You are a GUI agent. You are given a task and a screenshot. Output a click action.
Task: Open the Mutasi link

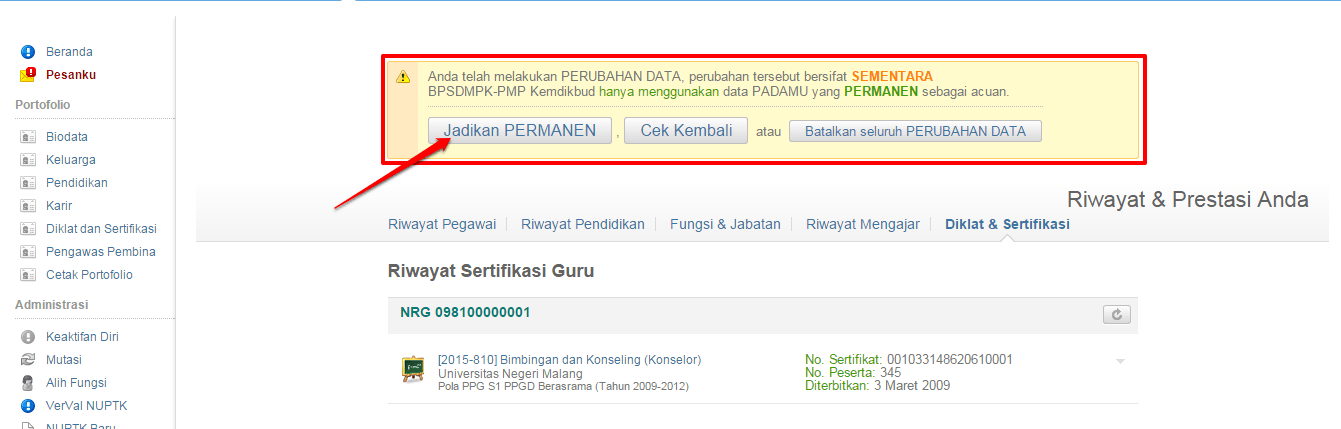point(64,360)
